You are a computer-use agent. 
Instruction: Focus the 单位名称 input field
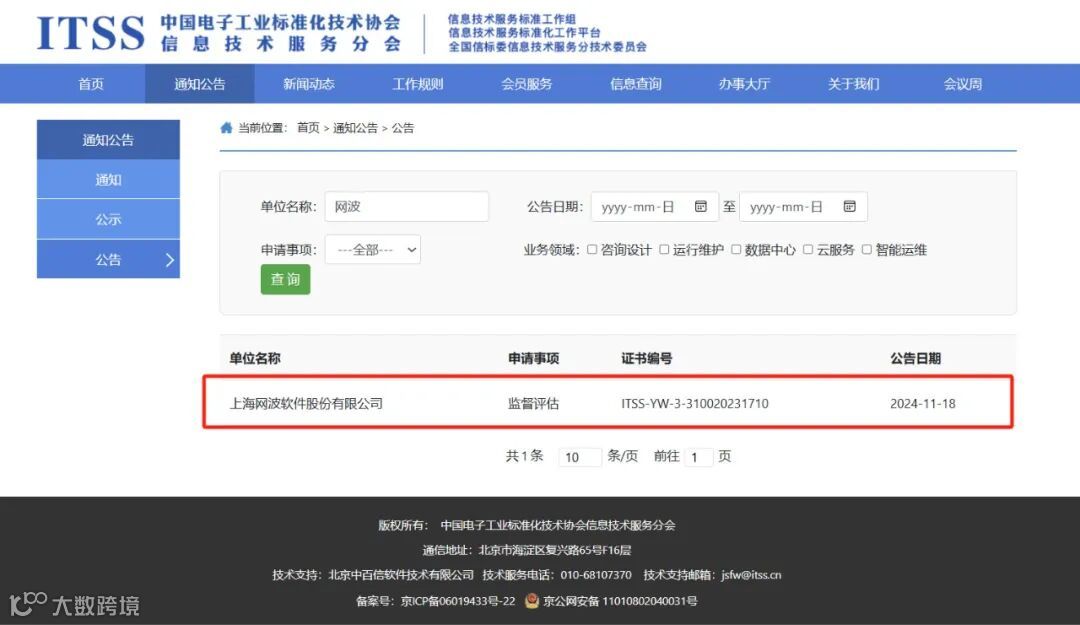(406, 206)
